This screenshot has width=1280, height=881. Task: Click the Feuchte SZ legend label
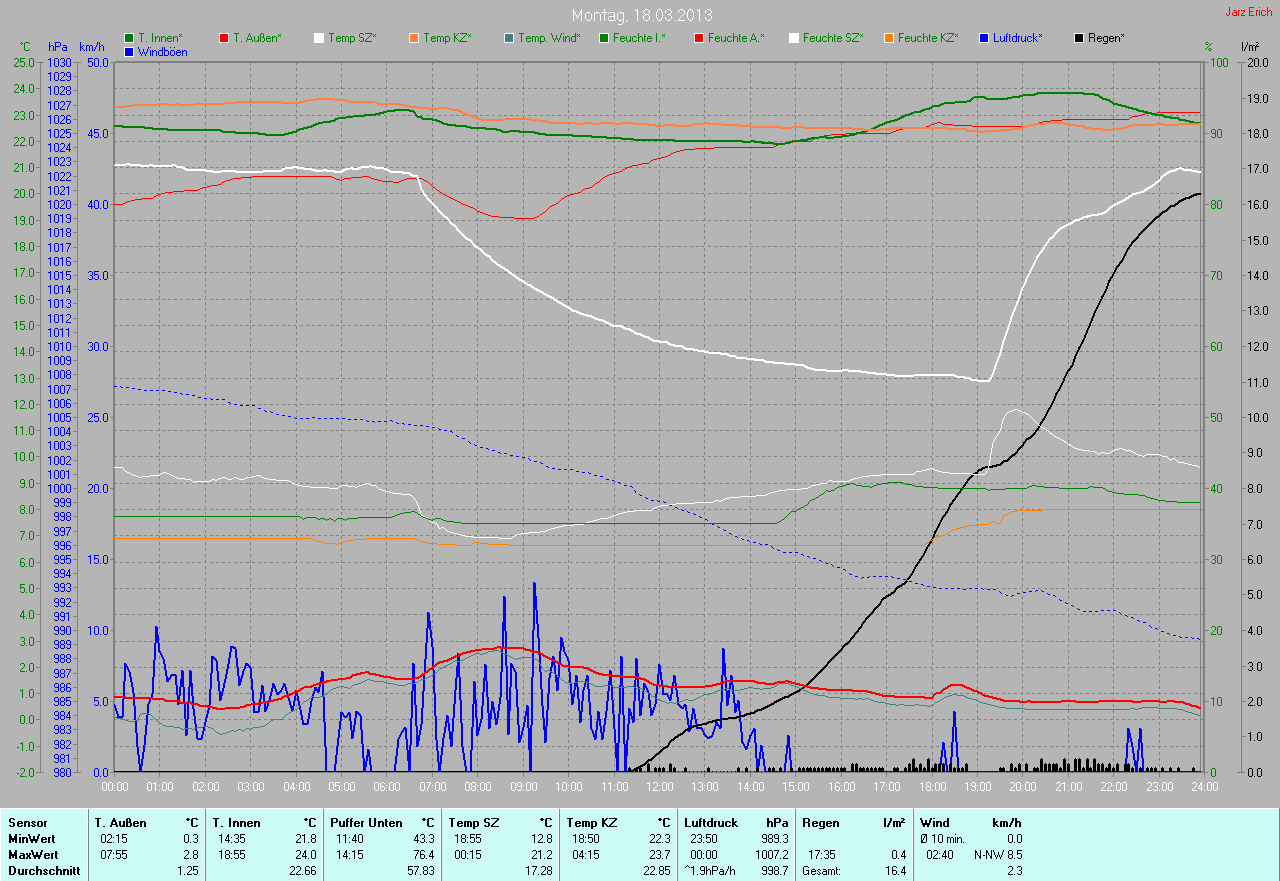coord(832,38)
